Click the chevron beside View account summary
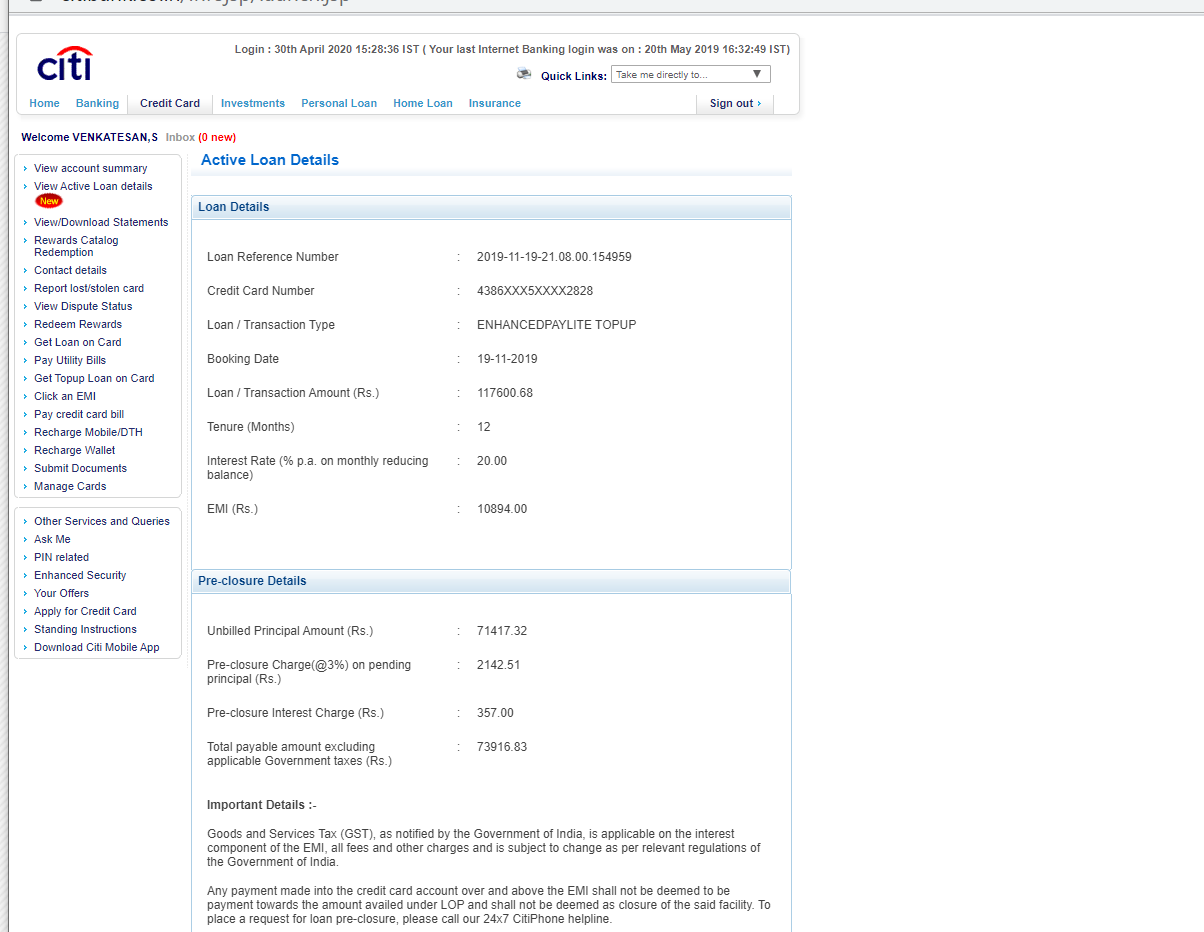 (27, 168)
